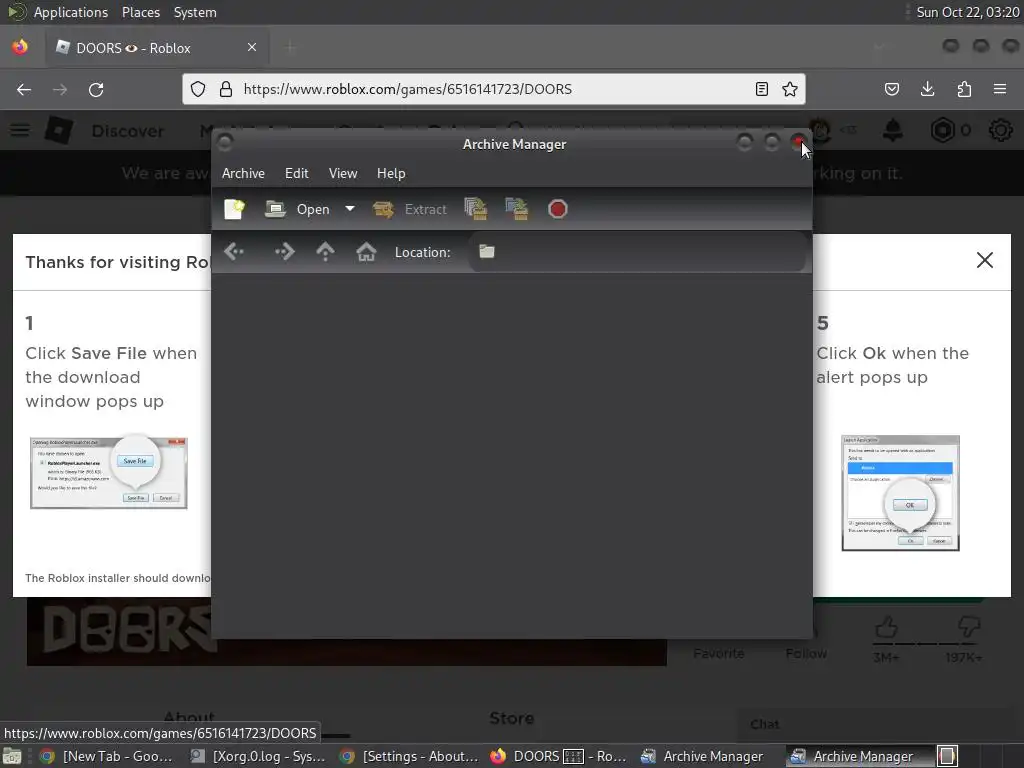Image resolution: width=1024 pixels, height=768 pixels.
Task: Bookmark this page with the star
Action: click(790, 89)
